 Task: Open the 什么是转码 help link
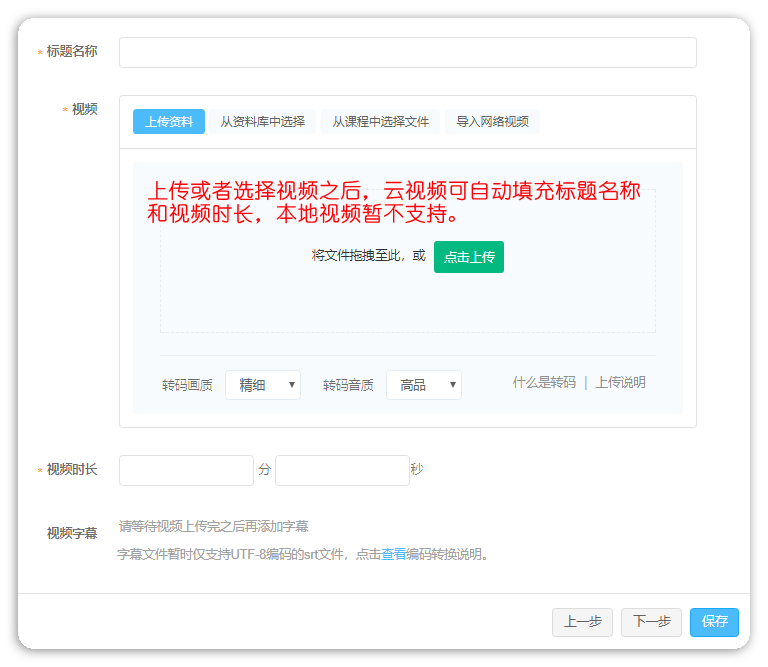point(544,382)
